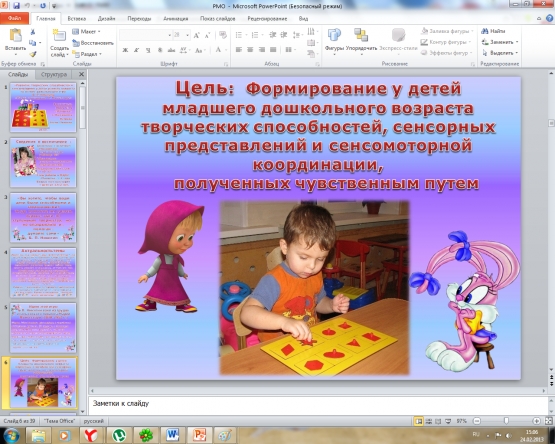Toggle bold (Ж) formatting
This screenshot has height=444, width=555.
click(125, 50)
